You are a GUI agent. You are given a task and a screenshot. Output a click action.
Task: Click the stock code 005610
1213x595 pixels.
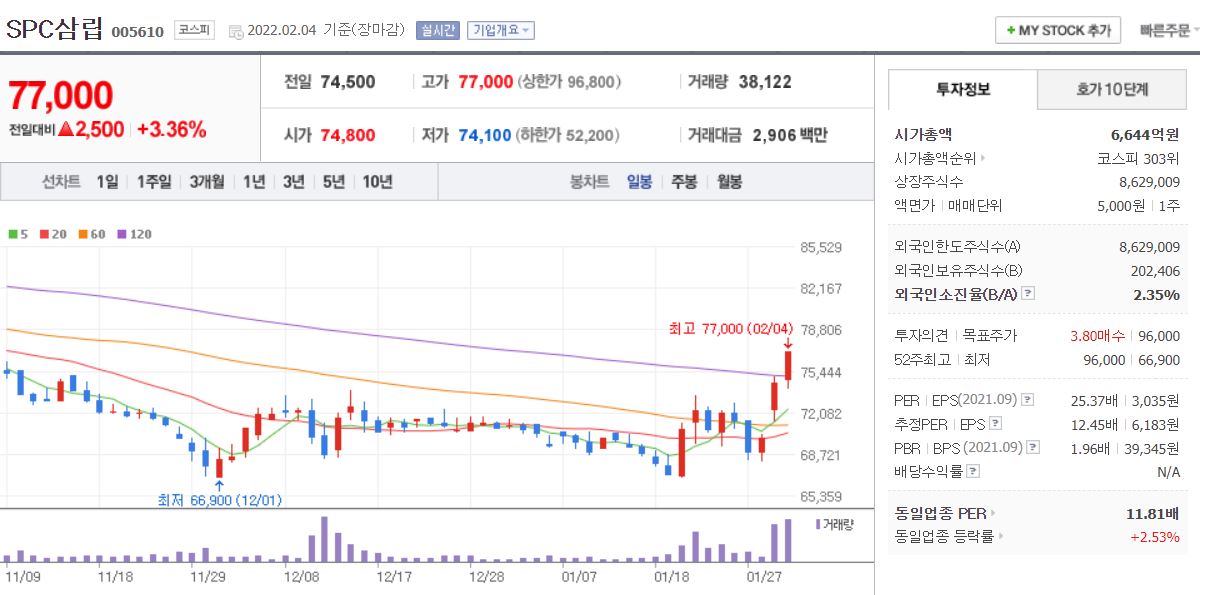coord(137,32)
